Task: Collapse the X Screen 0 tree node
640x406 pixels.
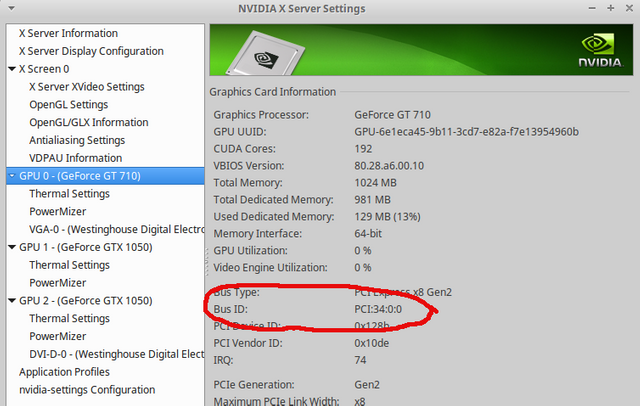Action: point(11,69)
